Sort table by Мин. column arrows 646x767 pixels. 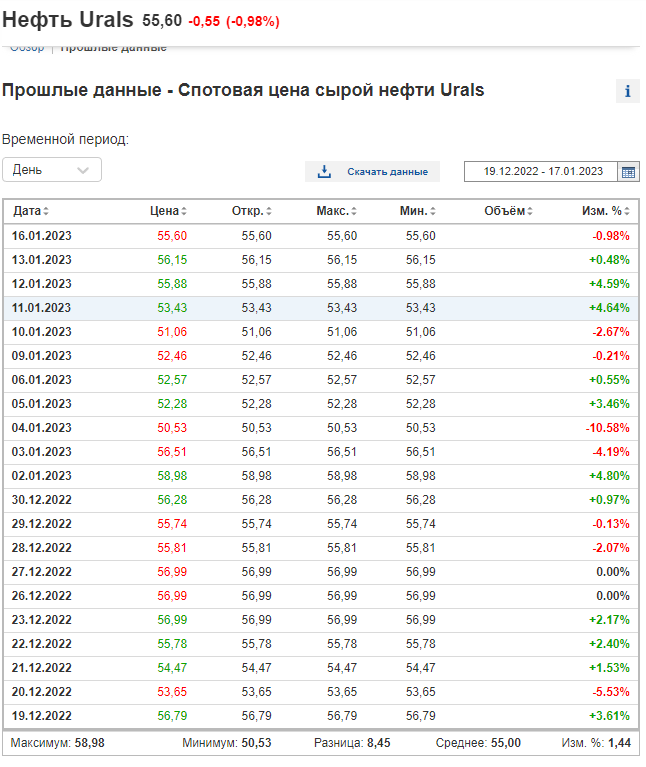pos(433,211)
